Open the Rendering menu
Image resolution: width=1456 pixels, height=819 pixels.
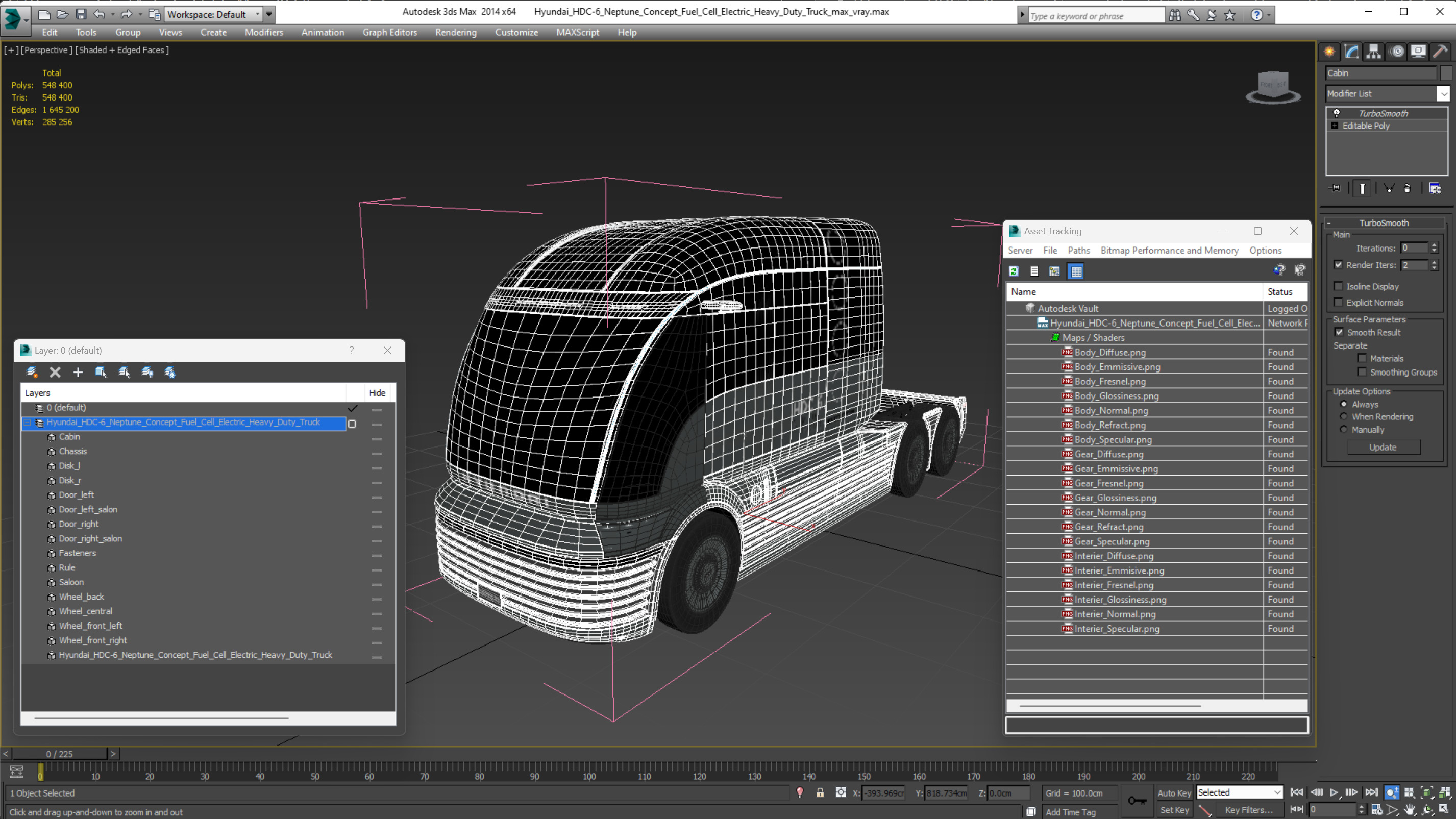[456, 32]
